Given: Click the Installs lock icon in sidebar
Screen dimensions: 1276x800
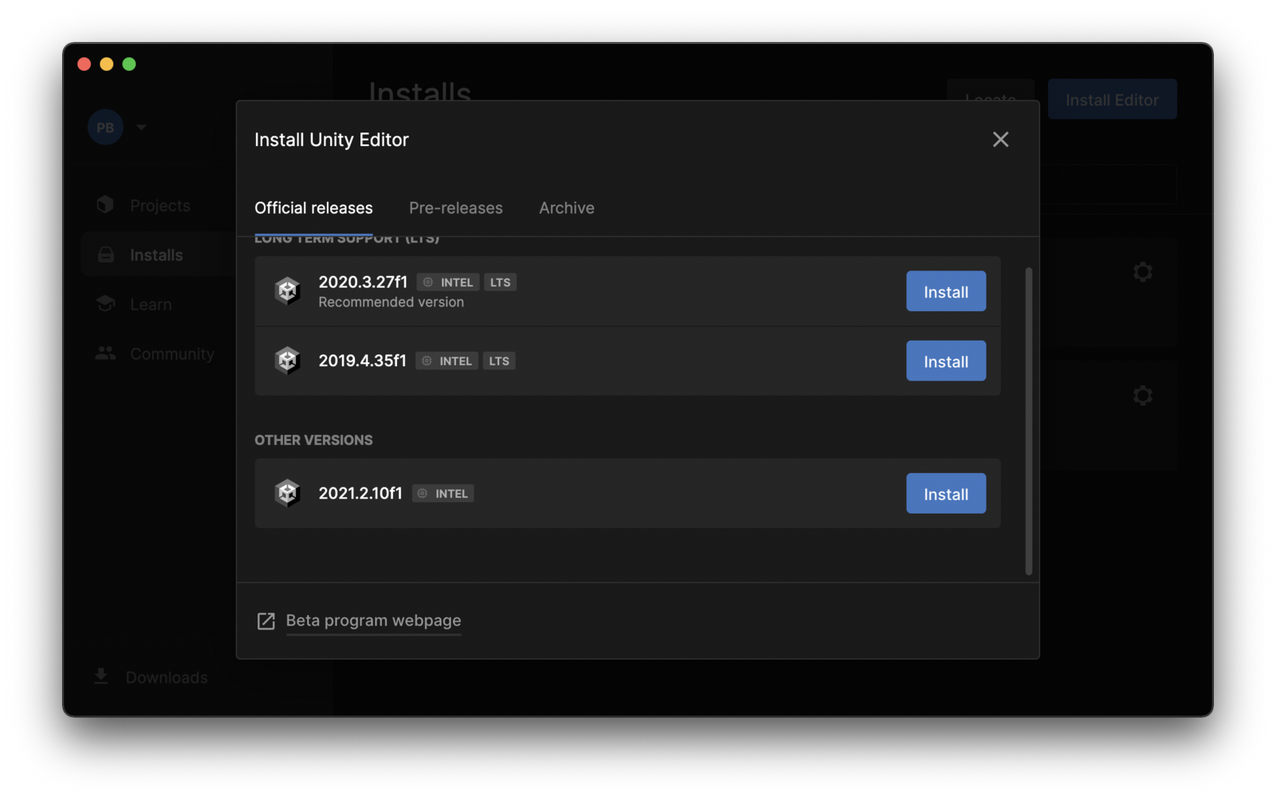Looking at the screenshot, I should [105, 254].
